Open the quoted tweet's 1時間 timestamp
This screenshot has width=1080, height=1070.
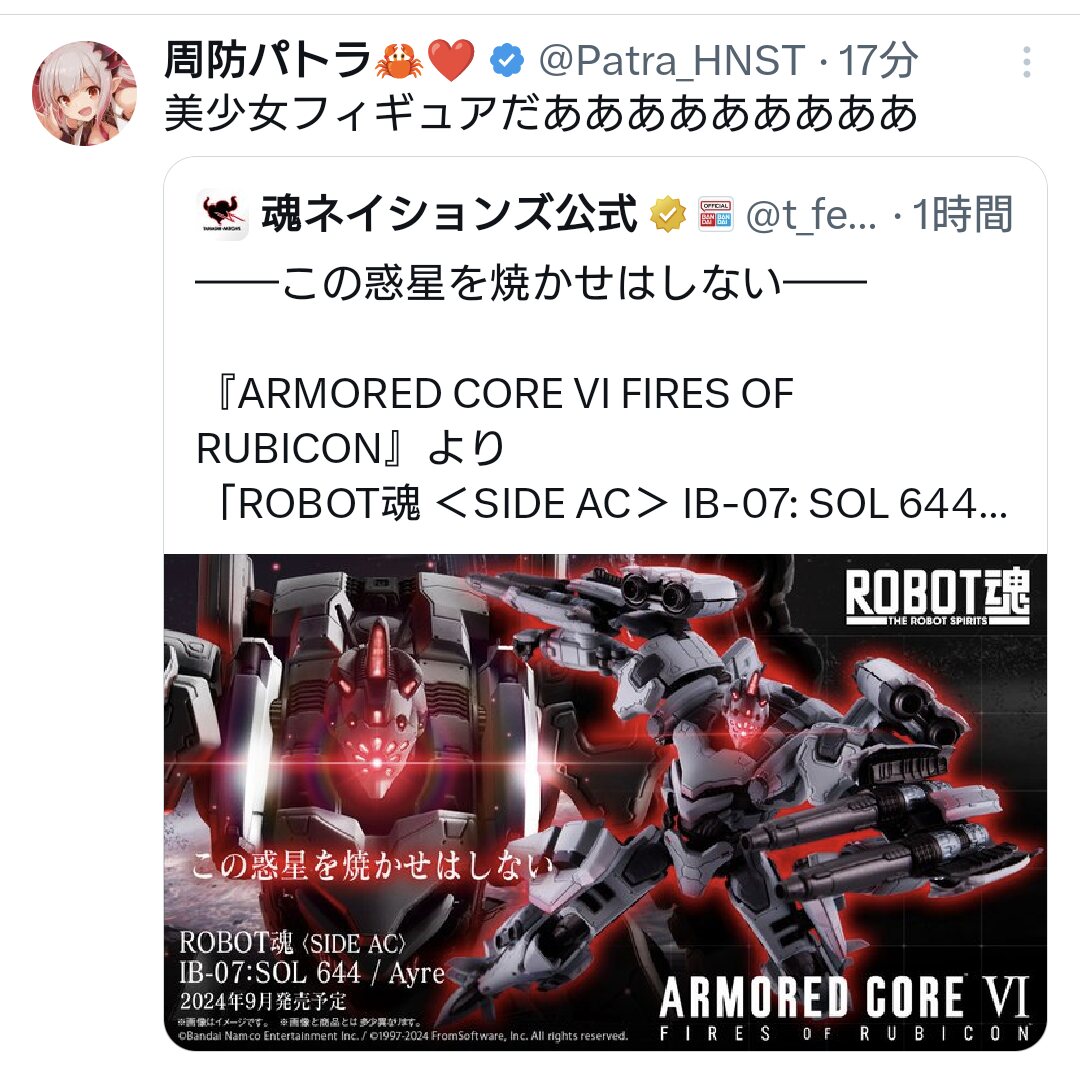click(x=962, y=215)
